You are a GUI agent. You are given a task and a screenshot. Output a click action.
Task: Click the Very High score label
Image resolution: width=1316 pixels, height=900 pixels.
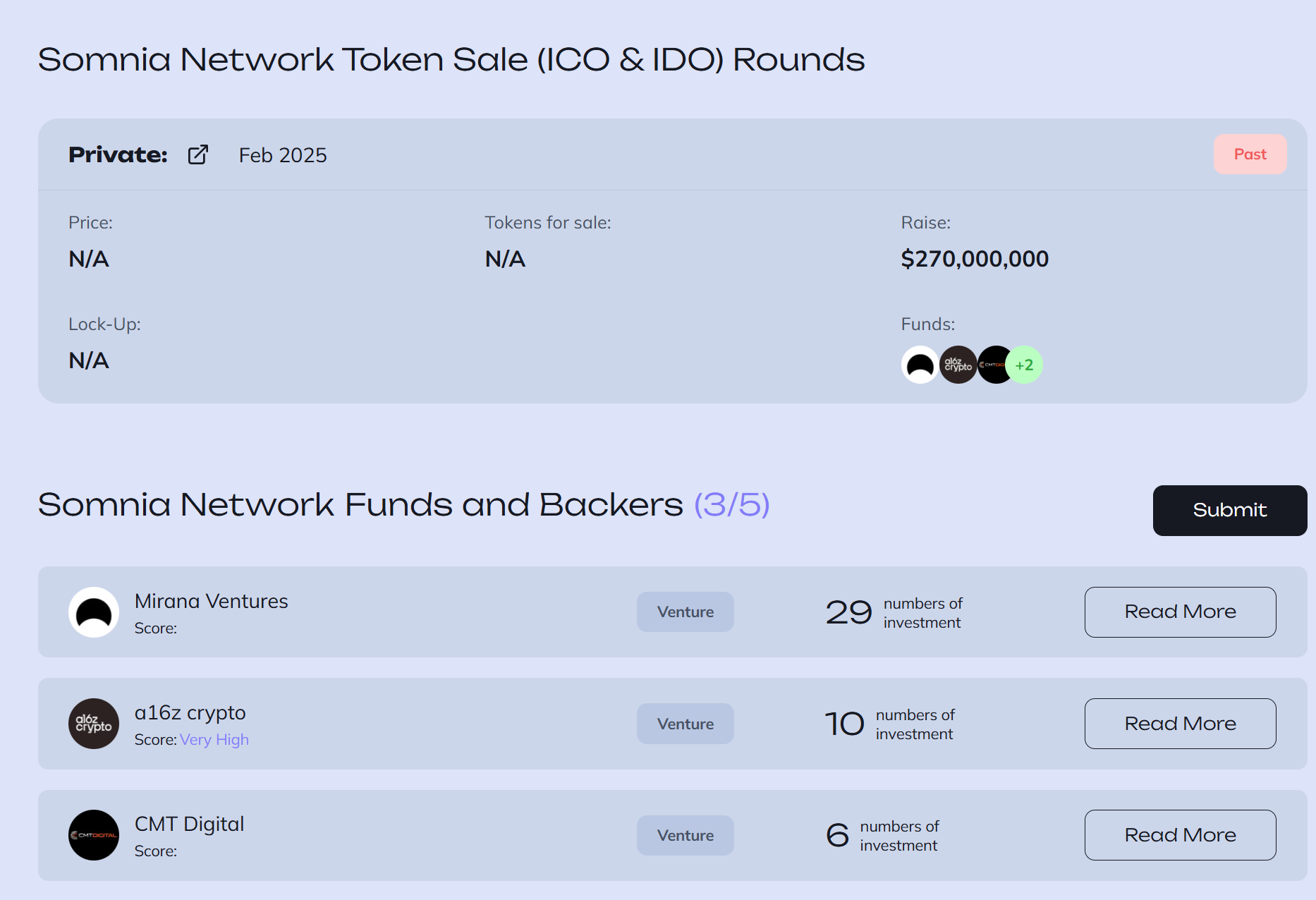click(214, 739)
